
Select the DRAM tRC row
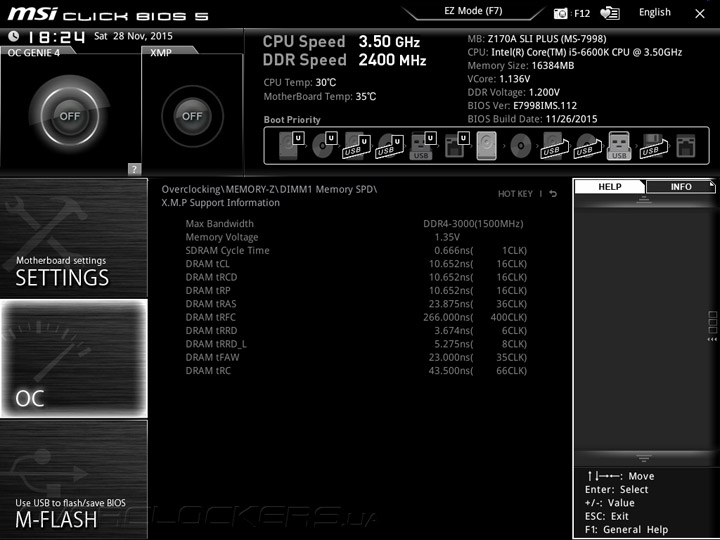point(356,370)
